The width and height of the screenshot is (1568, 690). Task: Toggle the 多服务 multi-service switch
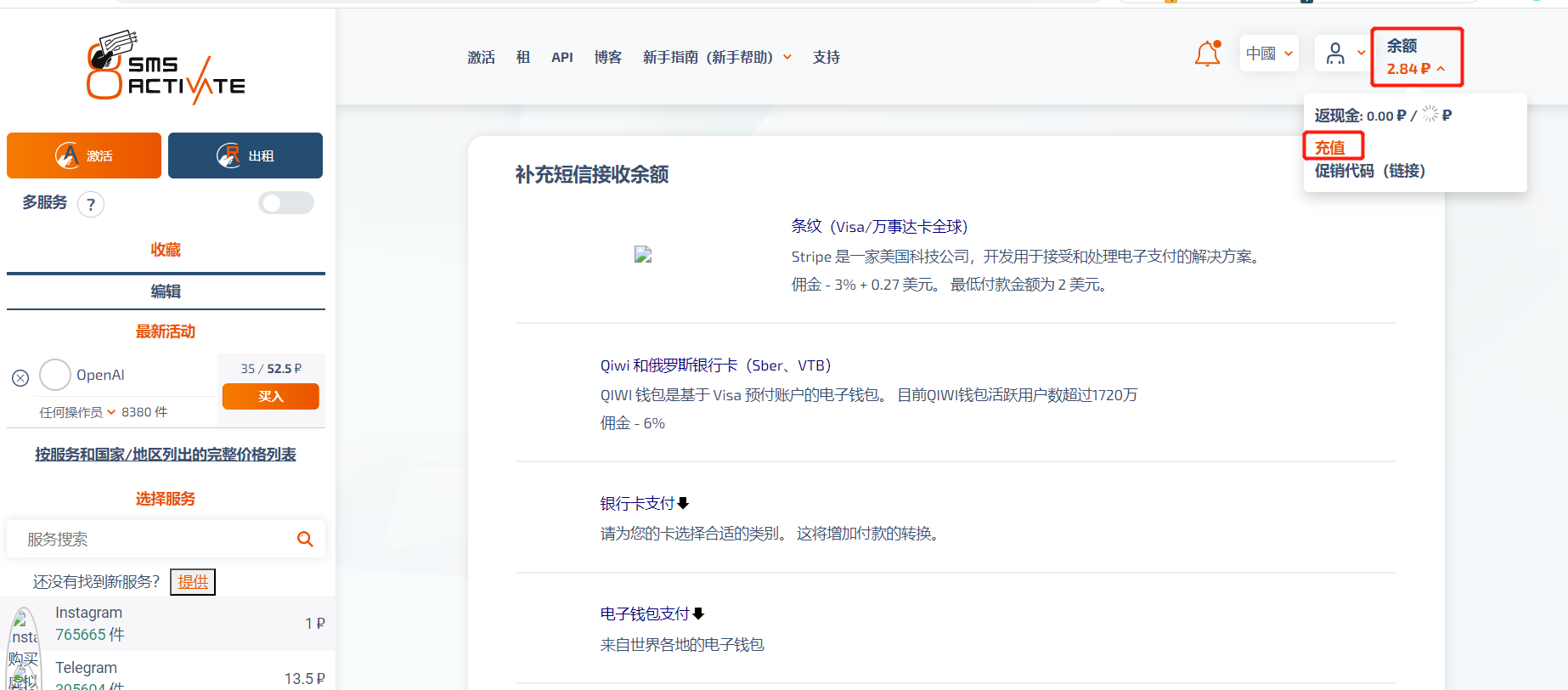click(x=286, y=202)
